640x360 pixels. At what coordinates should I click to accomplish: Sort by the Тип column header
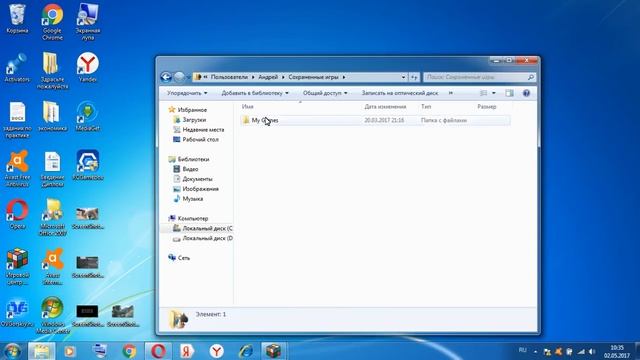[426, 107]
